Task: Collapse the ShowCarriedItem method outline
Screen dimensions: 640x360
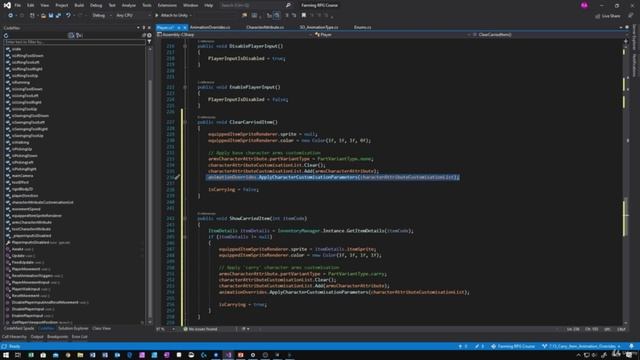Action: pyautogui.click(x=185, y=218)
